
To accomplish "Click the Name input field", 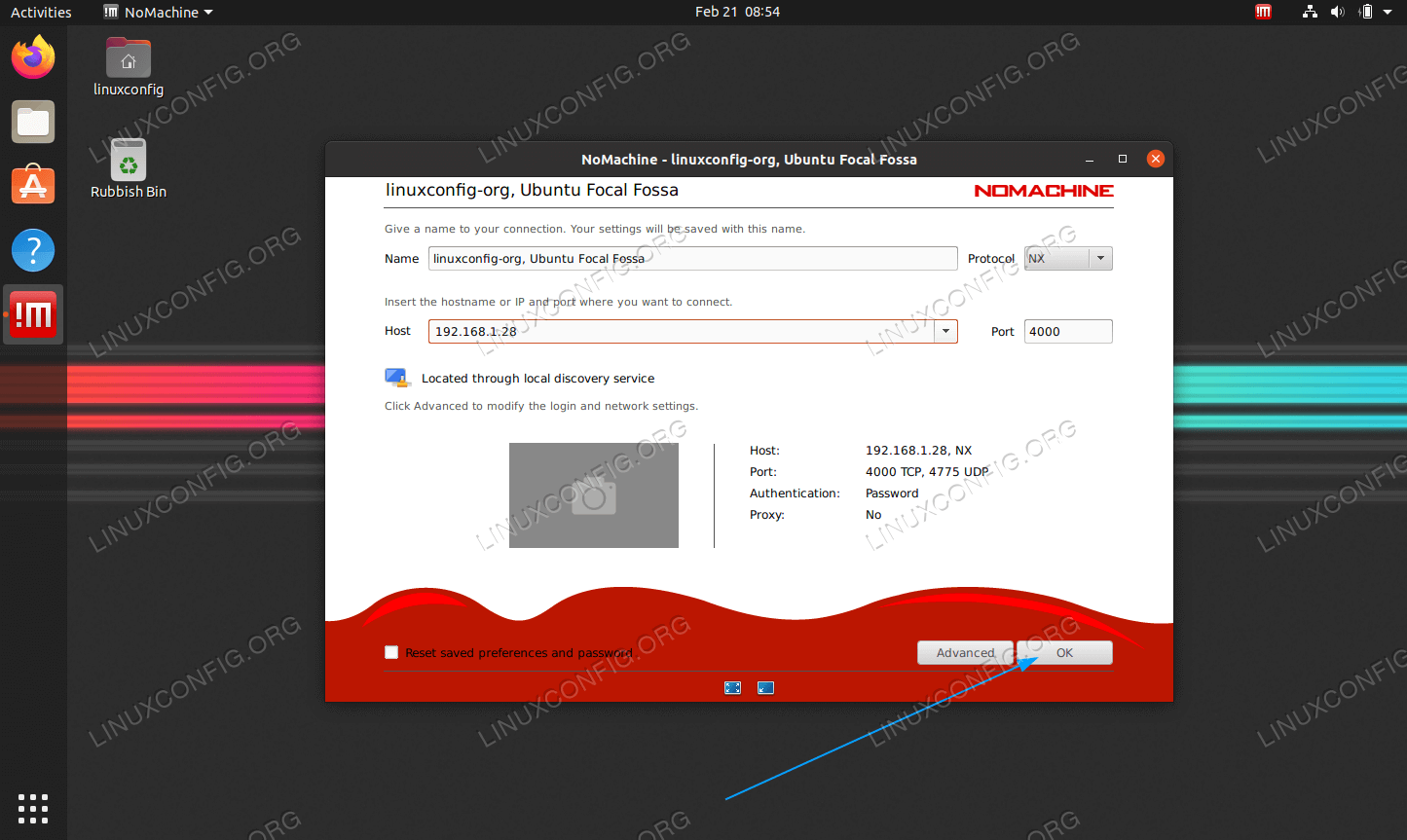I will pyautogui.click(x=693, y=259).
